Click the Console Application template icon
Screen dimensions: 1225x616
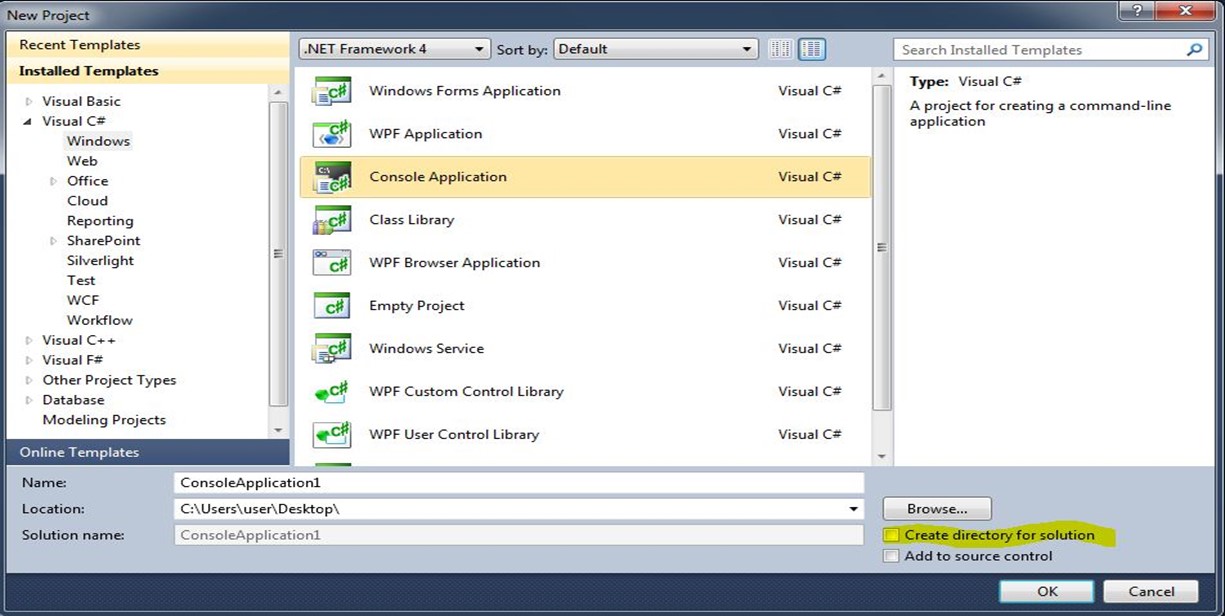[x=331, y=177]
